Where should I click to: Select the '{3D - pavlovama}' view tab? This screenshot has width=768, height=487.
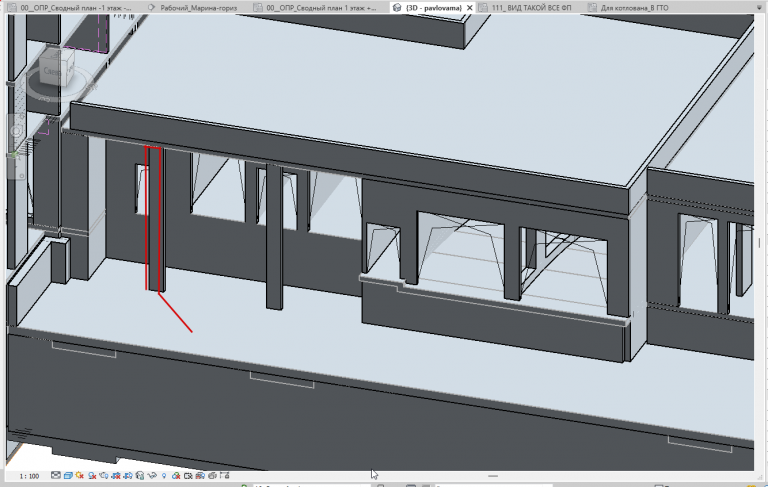(433, 7)
